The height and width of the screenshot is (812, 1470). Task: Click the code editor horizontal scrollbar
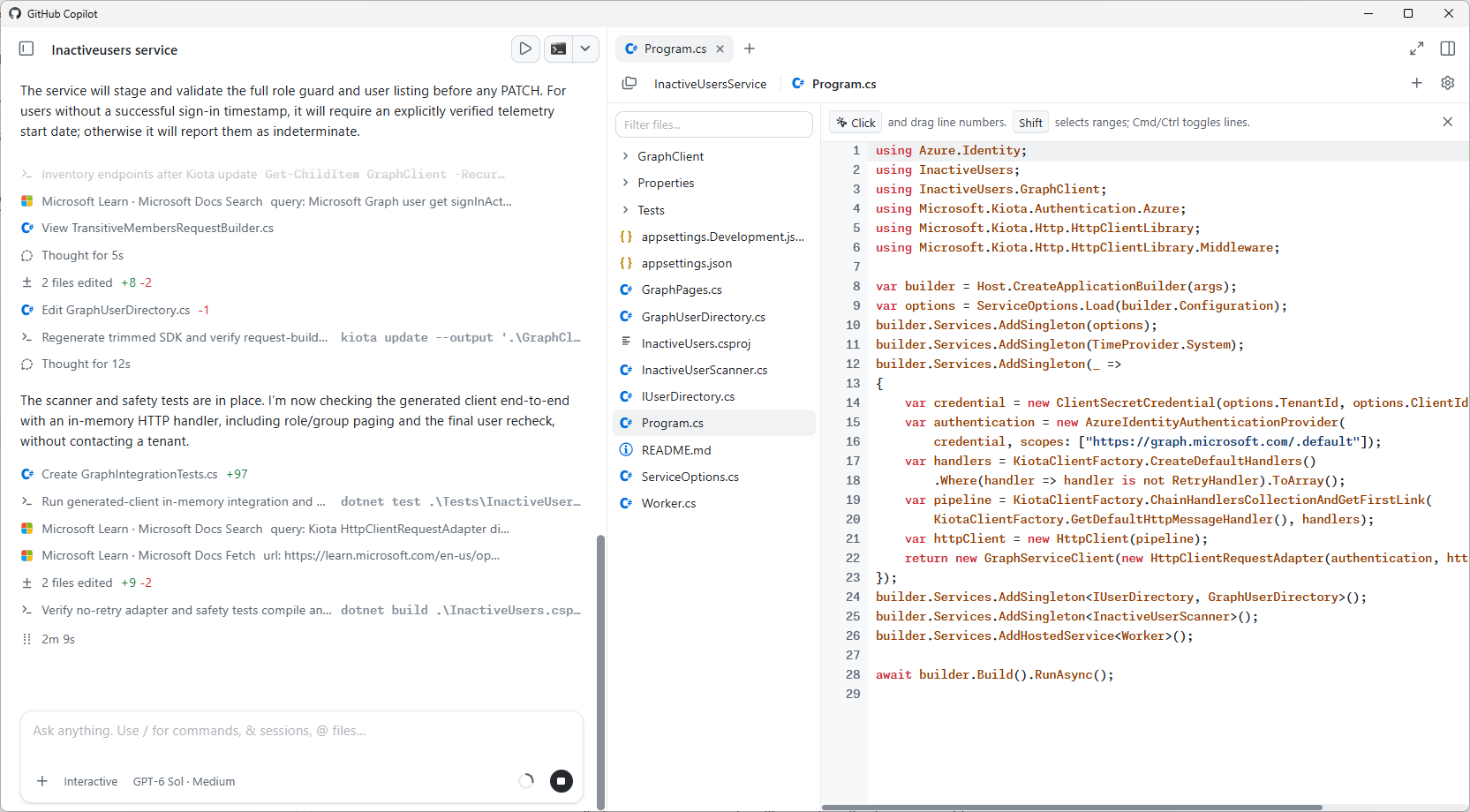coord(1072,807)
